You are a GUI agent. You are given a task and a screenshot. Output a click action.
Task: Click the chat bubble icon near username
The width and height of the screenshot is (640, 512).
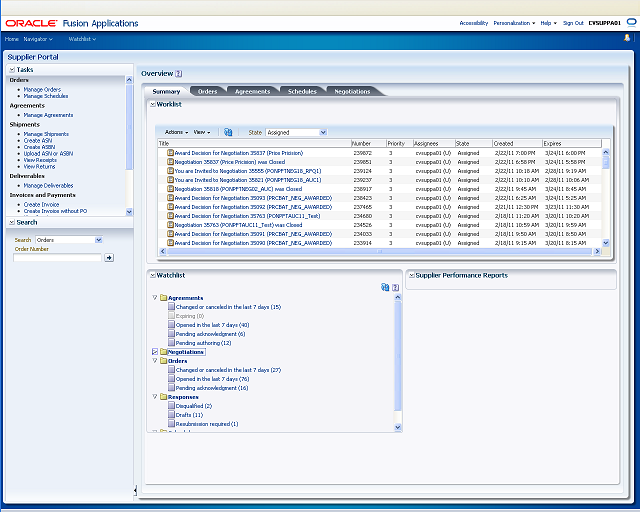click(631, 22)
